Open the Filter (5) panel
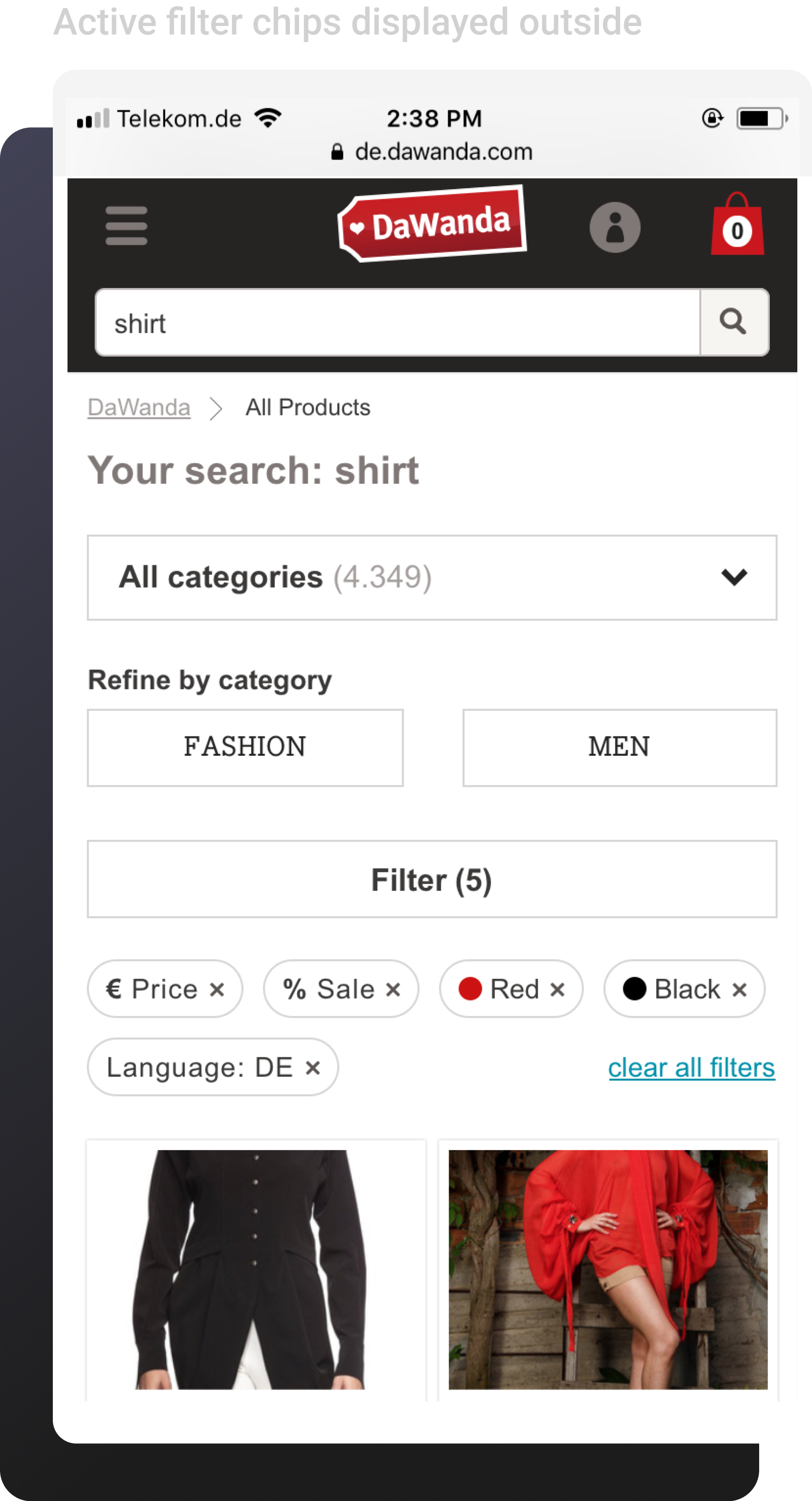812x1501 pixels. [x=432, y=879]
